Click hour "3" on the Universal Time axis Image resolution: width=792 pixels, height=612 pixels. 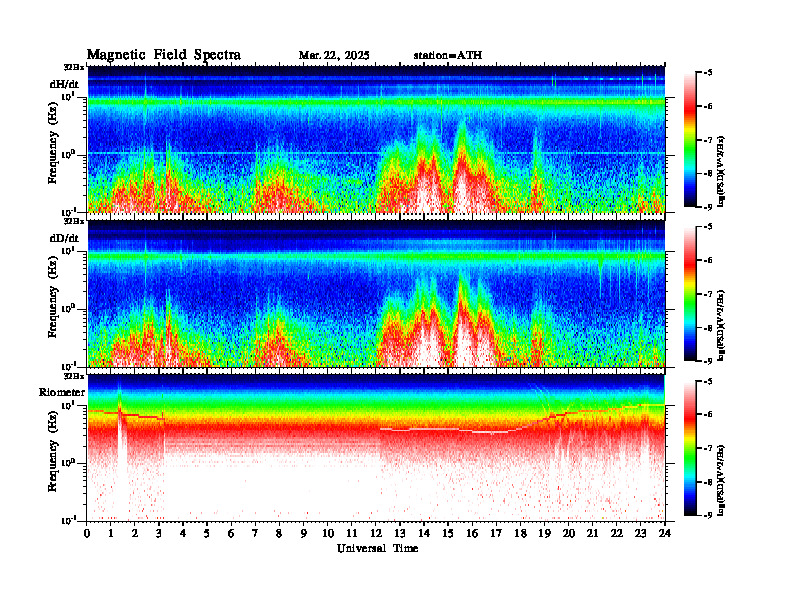159,534
